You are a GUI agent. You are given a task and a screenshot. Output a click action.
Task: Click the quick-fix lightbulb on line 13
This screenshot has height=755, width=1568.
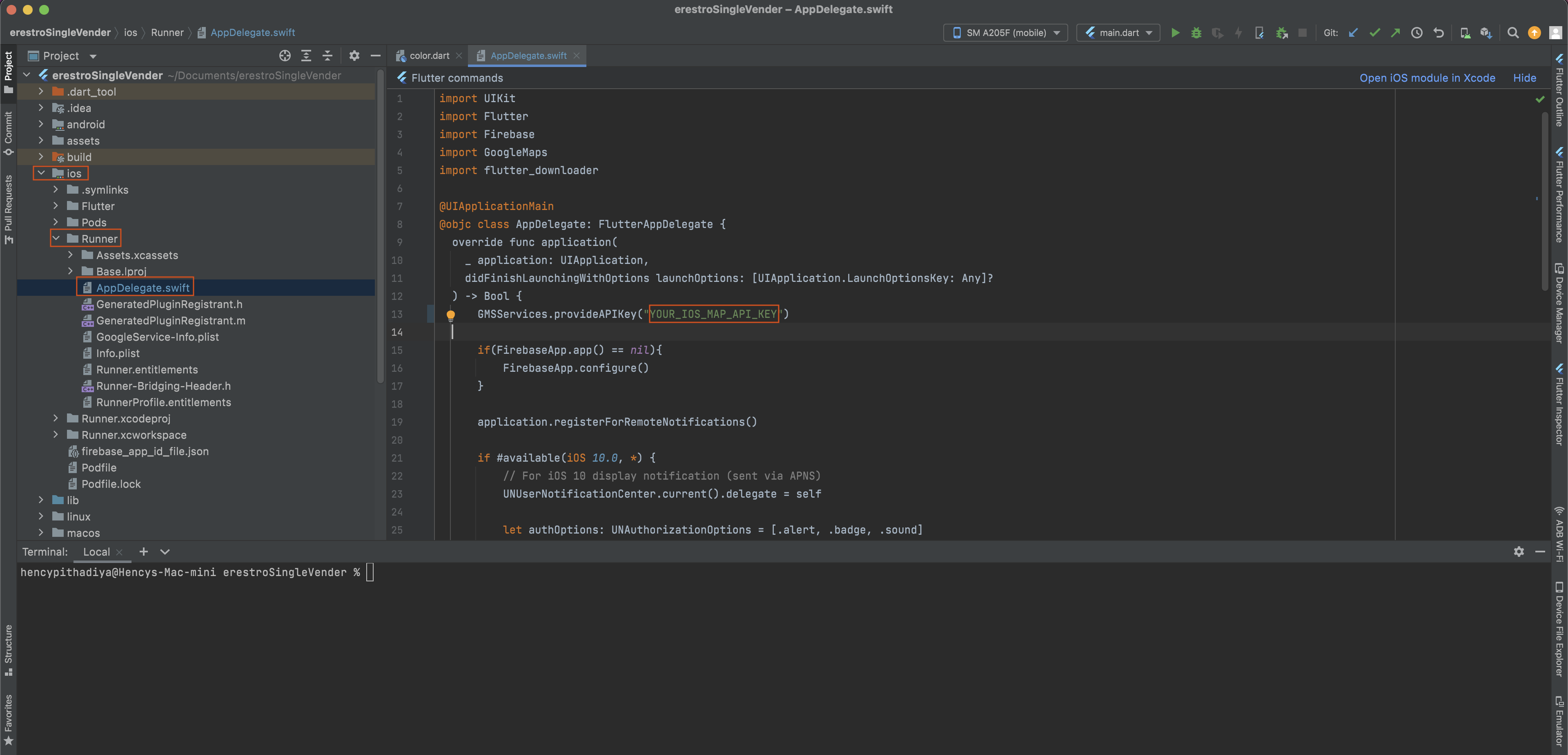pyautogui.click(x=450, y=315)
